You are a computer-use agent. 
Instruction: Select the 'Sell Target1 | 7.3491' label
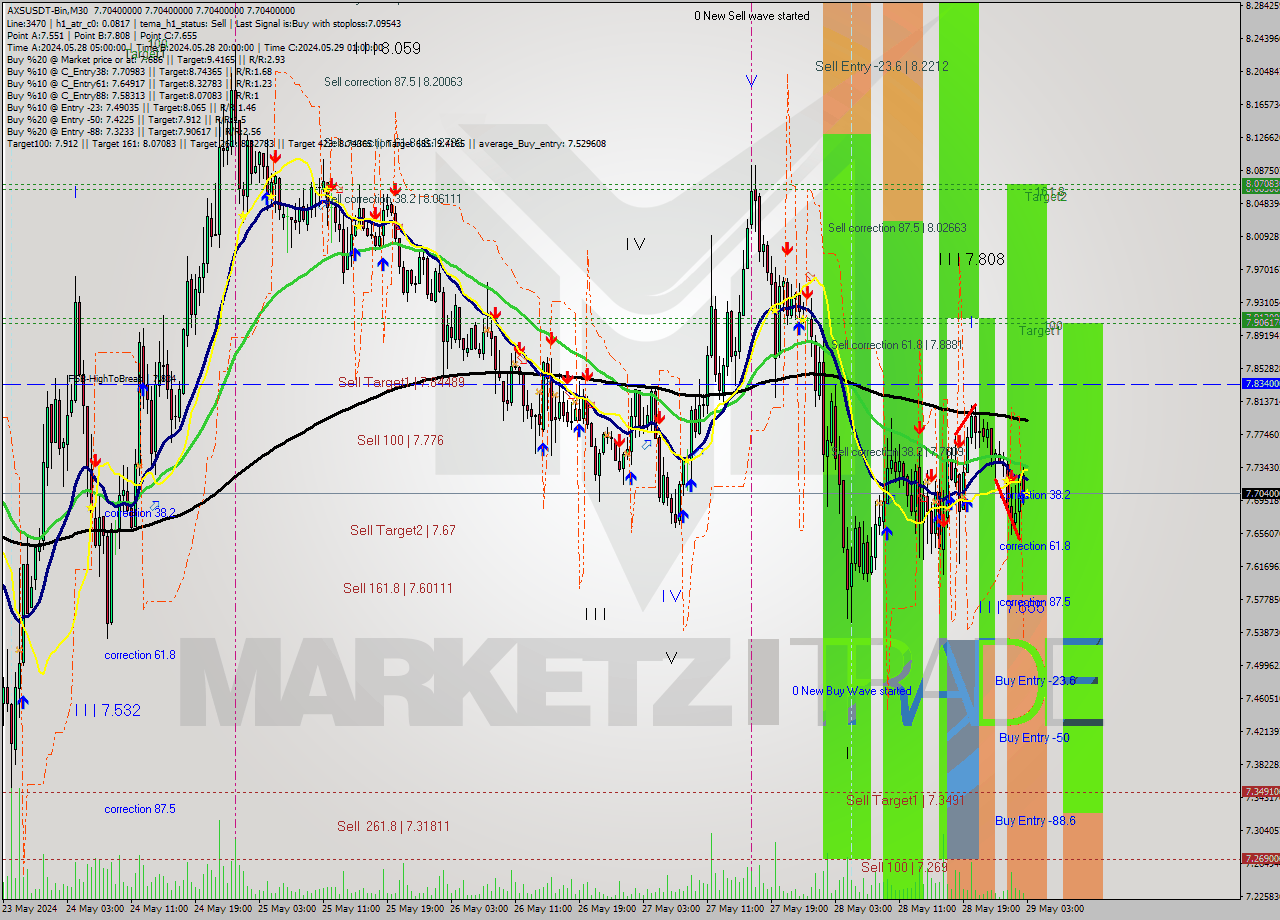click(x=905, y=800)
